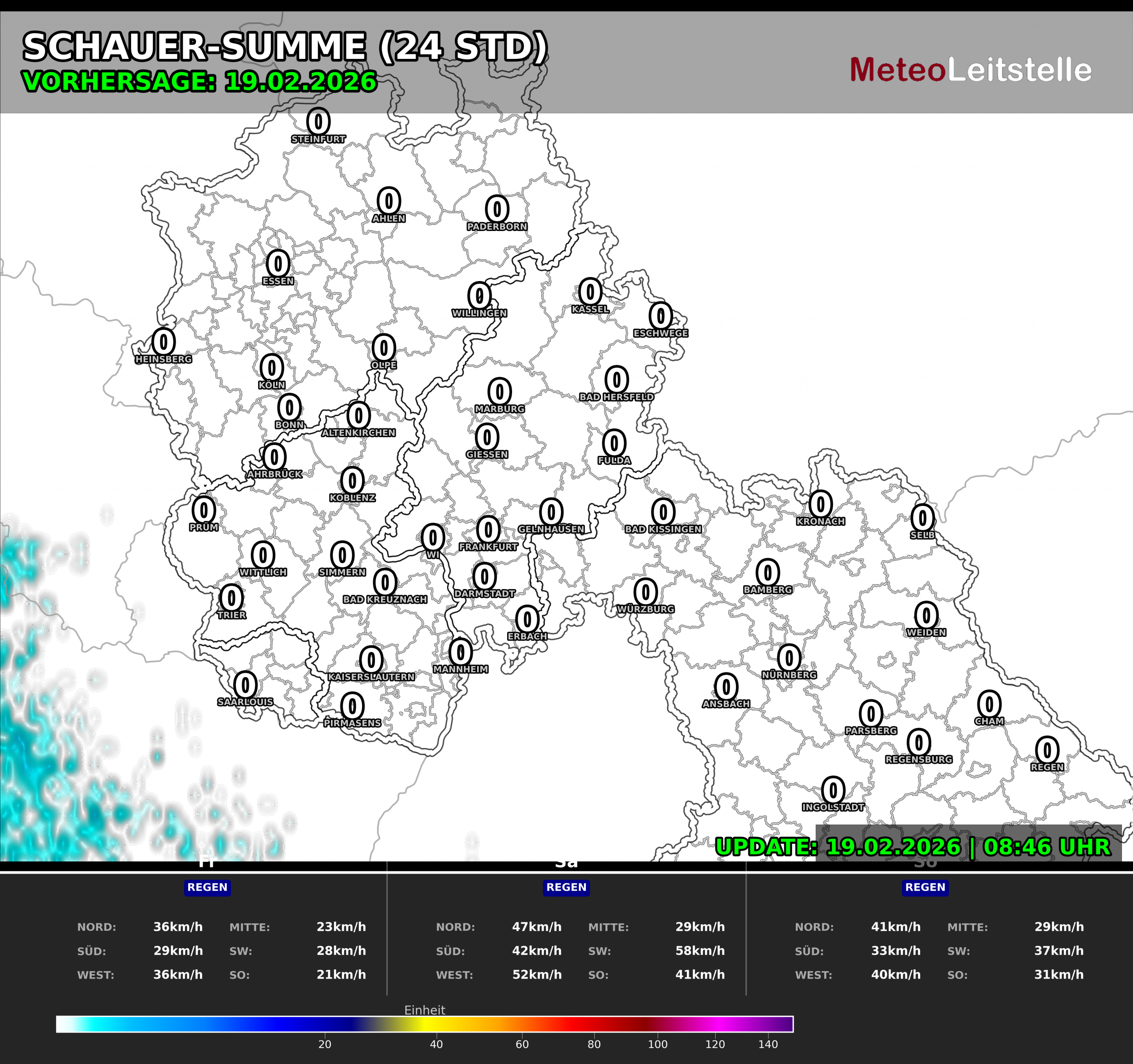The width and height of the screenshot is (1133, 1064).
Task: Click the 31km/h SO wind value
Action: (x=1060, y=975)
